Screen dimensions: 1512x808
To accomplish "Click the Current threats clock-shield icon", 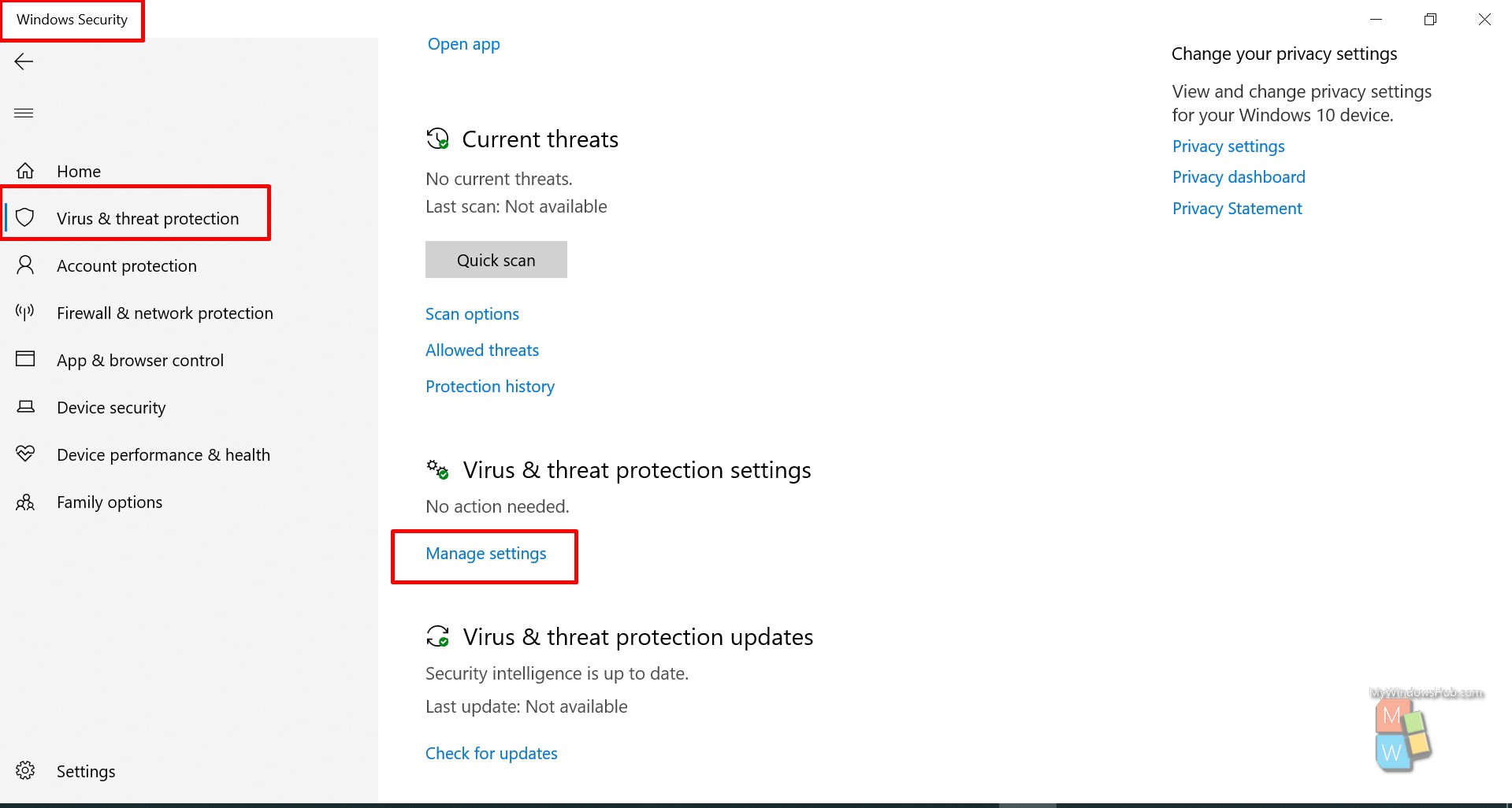I will 438,139.
